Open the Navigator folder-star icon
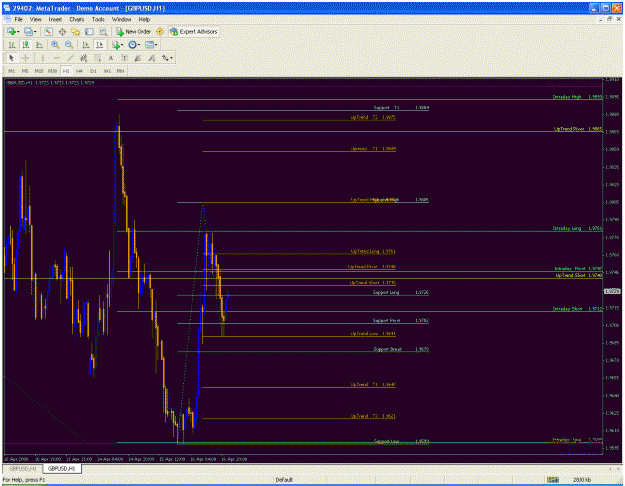 point(75,31)
